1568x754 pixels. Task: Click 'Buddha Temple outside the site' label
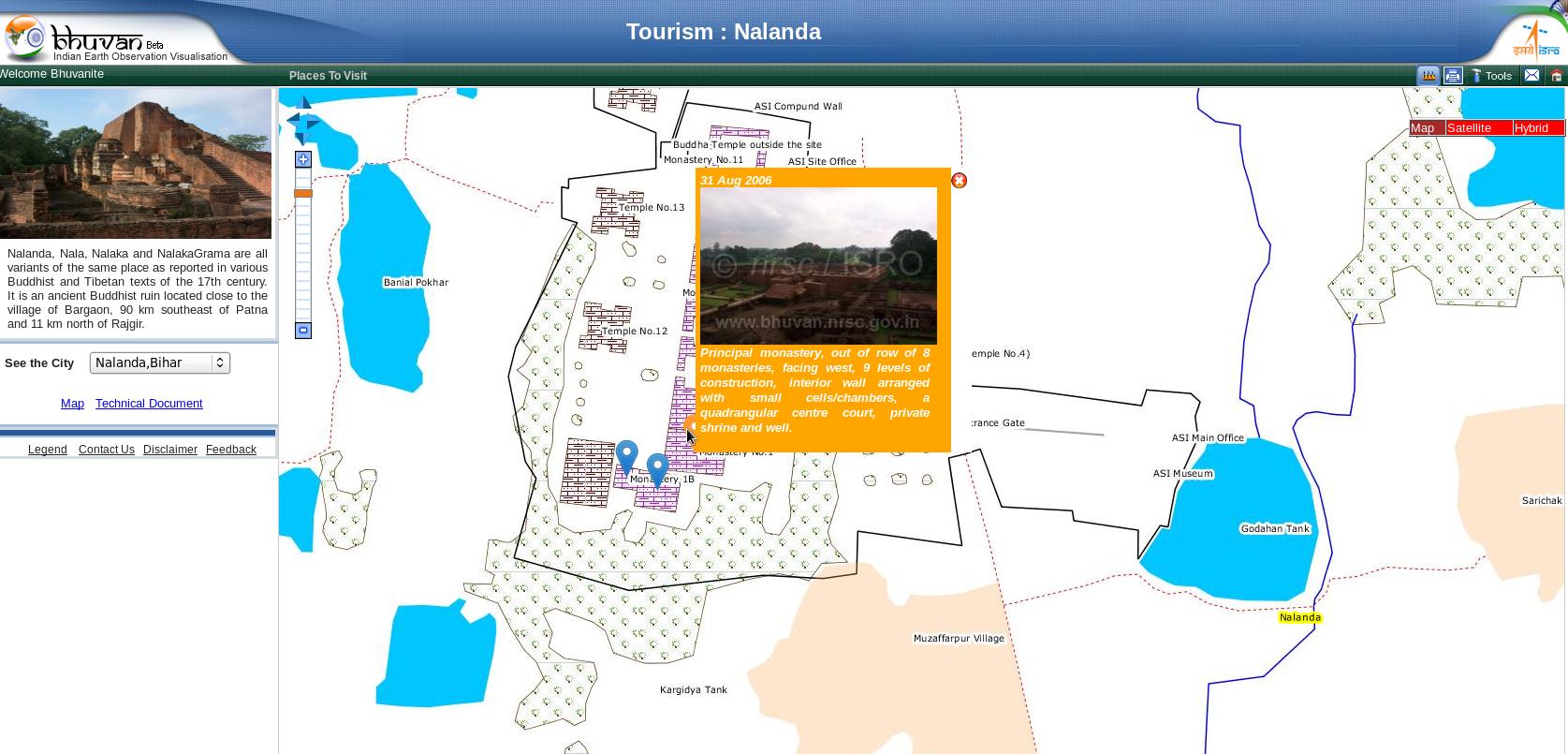tap(747, 145)
